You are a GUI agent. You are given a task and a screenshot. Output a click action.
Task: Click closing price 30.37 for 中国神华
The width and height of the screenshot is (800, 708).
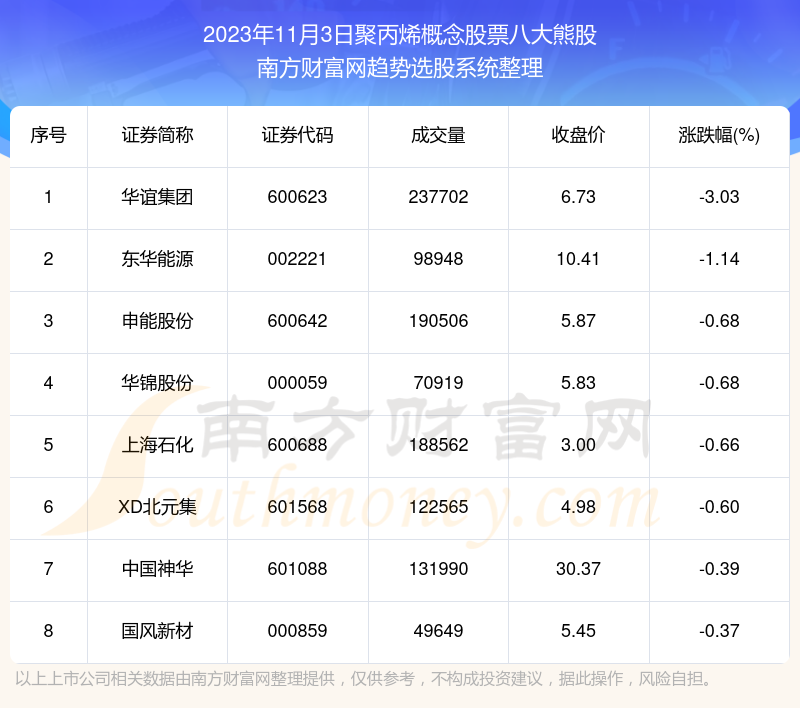click(x=578, y=569)
